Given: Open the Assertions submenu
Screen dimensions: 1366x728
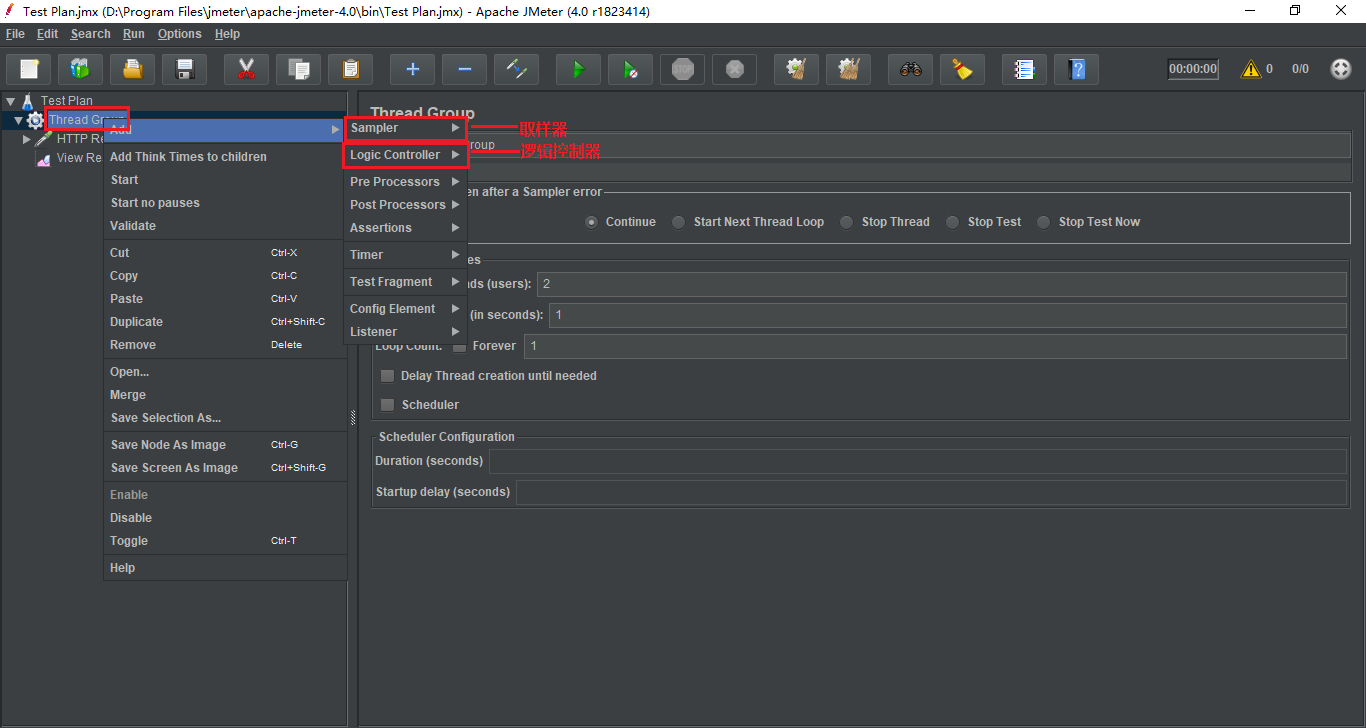Looking at the screenshot, I should (405, 228).
